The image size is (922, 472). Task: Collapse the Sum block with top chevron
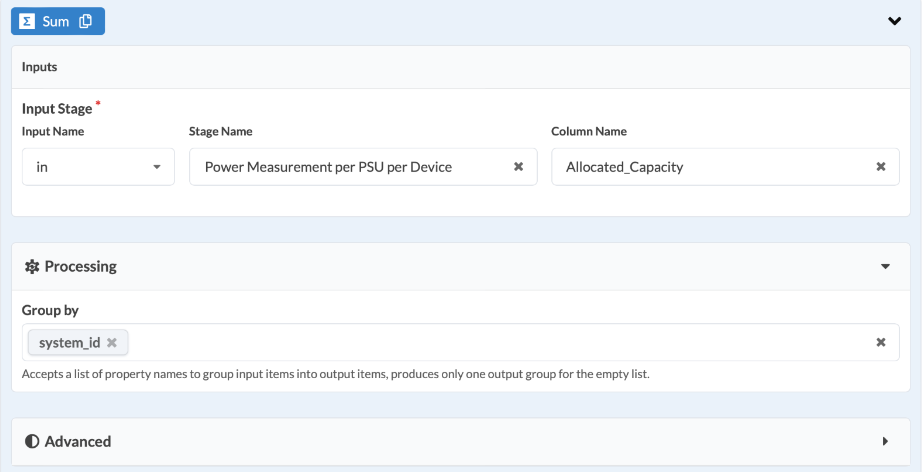pos(895,21)
